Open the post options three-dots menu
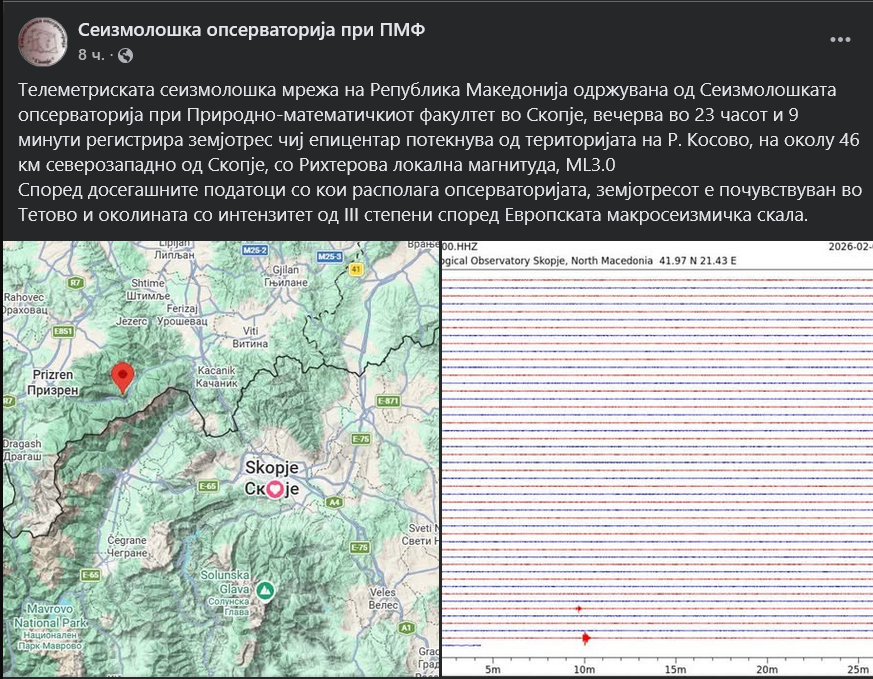873x679 pixels. [x=841, y=40]
